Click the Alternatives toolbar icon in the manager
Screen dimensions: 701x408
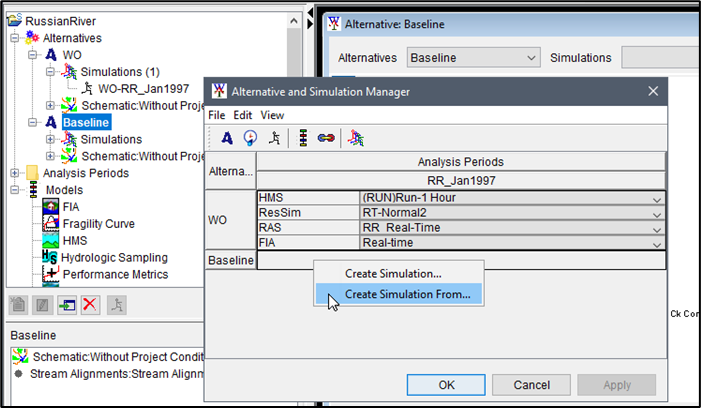click(227, 138)
